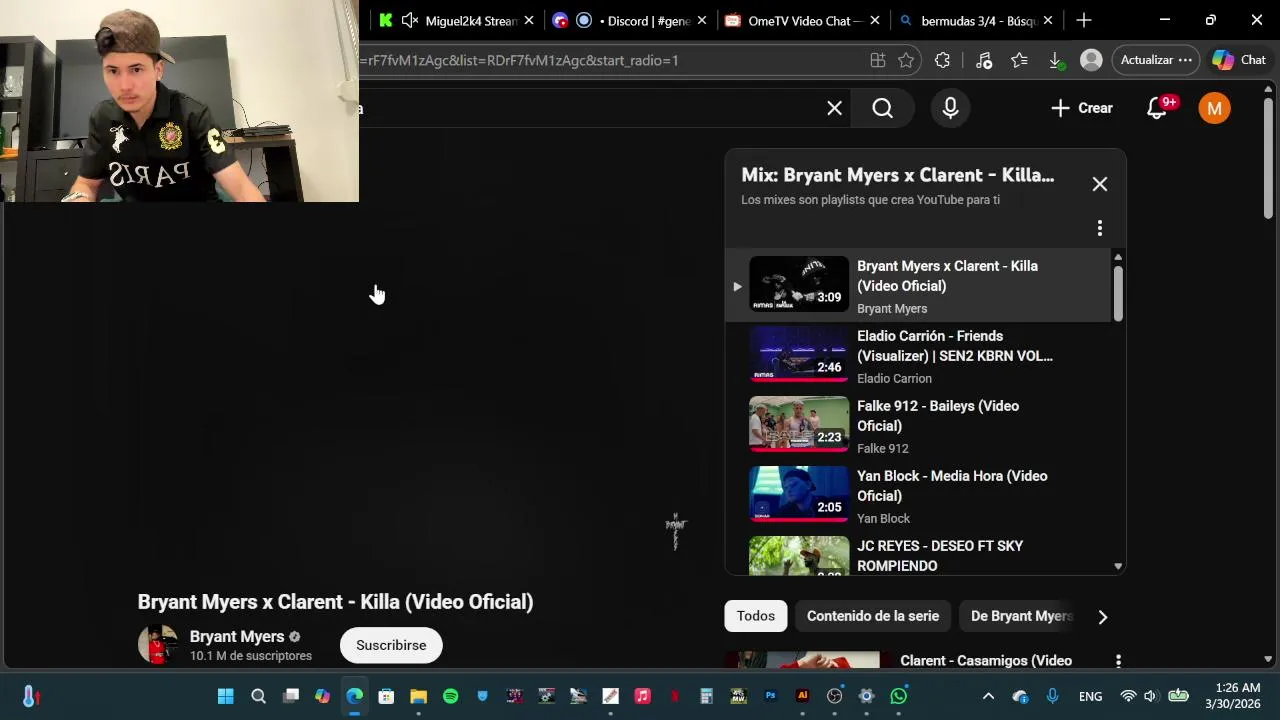Image resolution: width=1280 pixels, height=720 pixels.
Task: Open the Bryant Myers channel name link
Action: pyautogui.click(x=237, y=636)
